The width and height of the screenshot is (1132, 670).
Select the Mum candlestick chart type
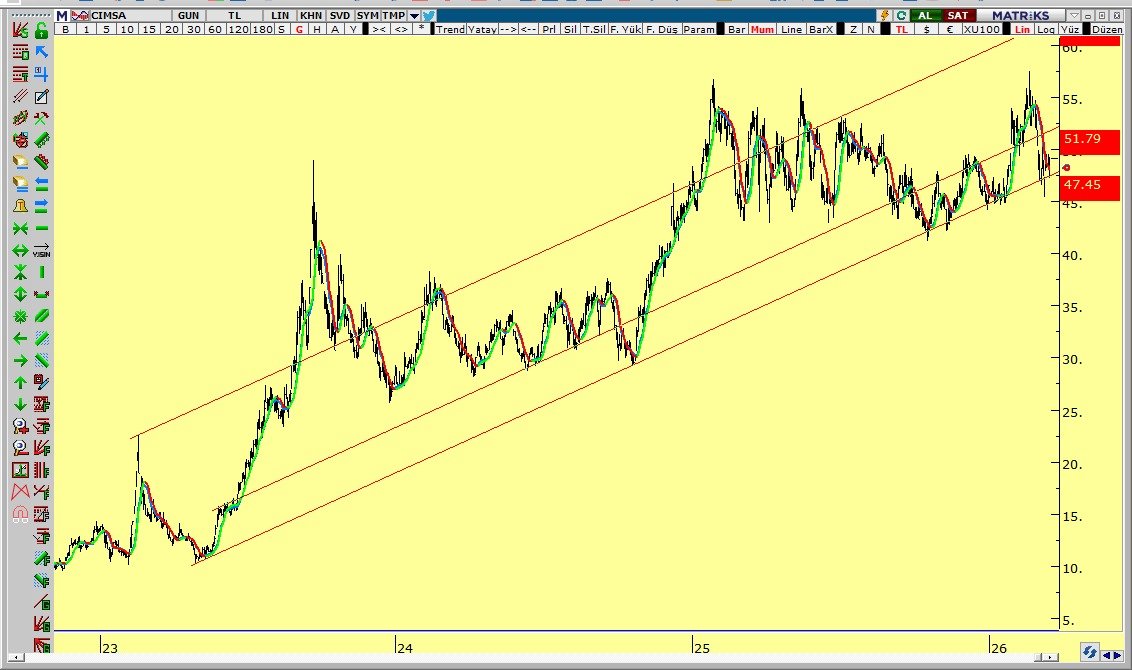(762, 29)
